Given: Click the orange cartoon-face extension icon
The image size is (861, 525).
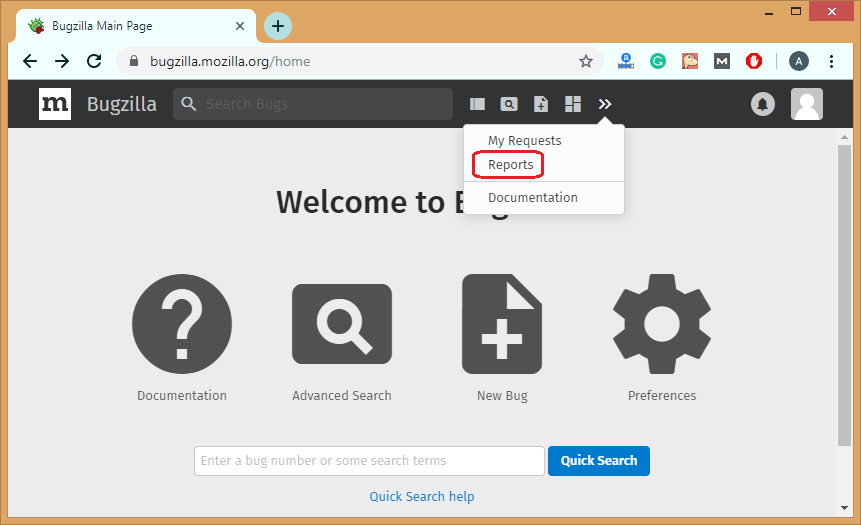Looking at the screenshot, I should 690,61.
